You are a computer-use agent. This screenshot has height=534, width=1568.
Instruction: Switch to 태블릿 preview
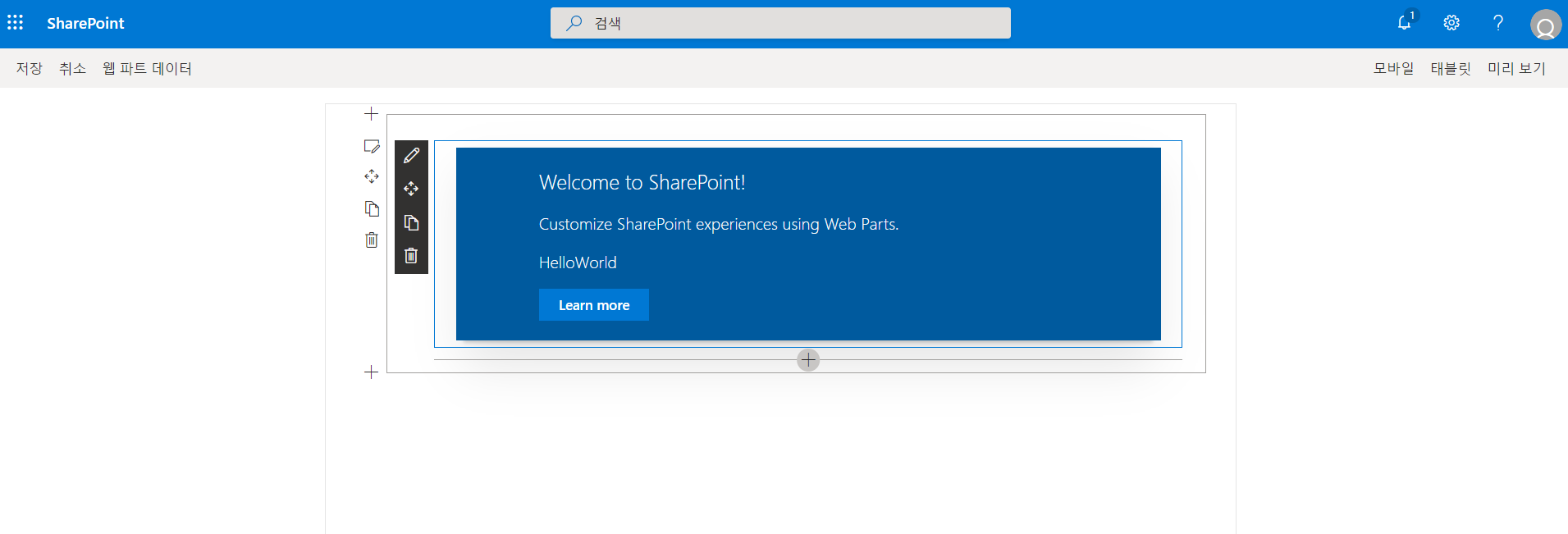tap(1451, 68)
